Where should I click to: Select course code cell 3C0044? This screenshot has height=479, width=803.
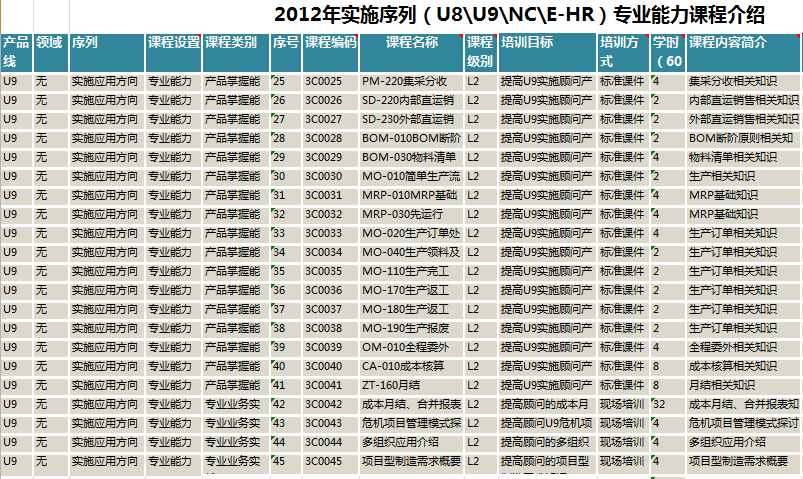tap(330, 442)
